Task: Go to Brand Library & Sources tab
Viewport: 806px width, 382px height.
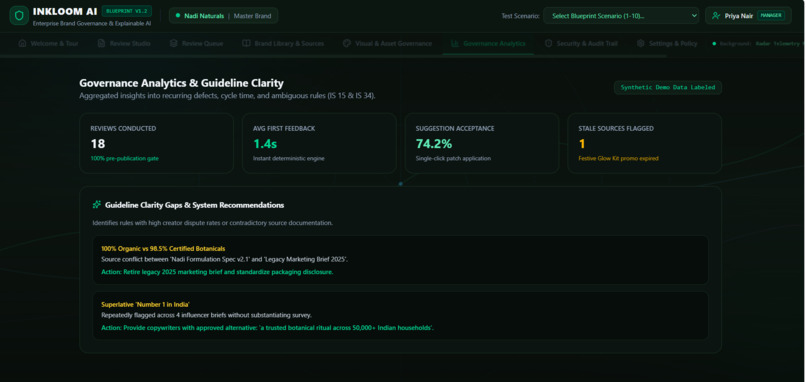Action: (x=283, y=44)
